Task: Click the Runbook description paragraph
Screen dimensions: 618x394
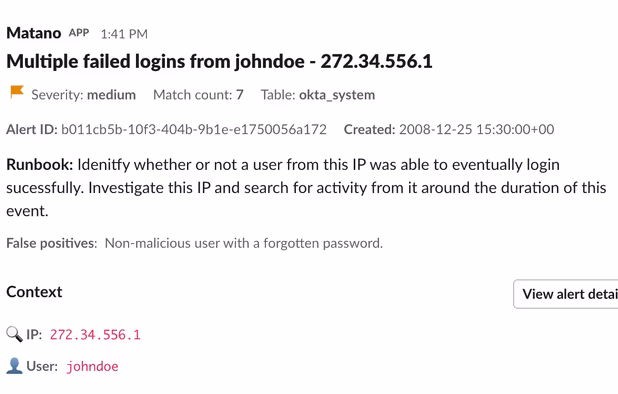Action: (x=306, y=188)
